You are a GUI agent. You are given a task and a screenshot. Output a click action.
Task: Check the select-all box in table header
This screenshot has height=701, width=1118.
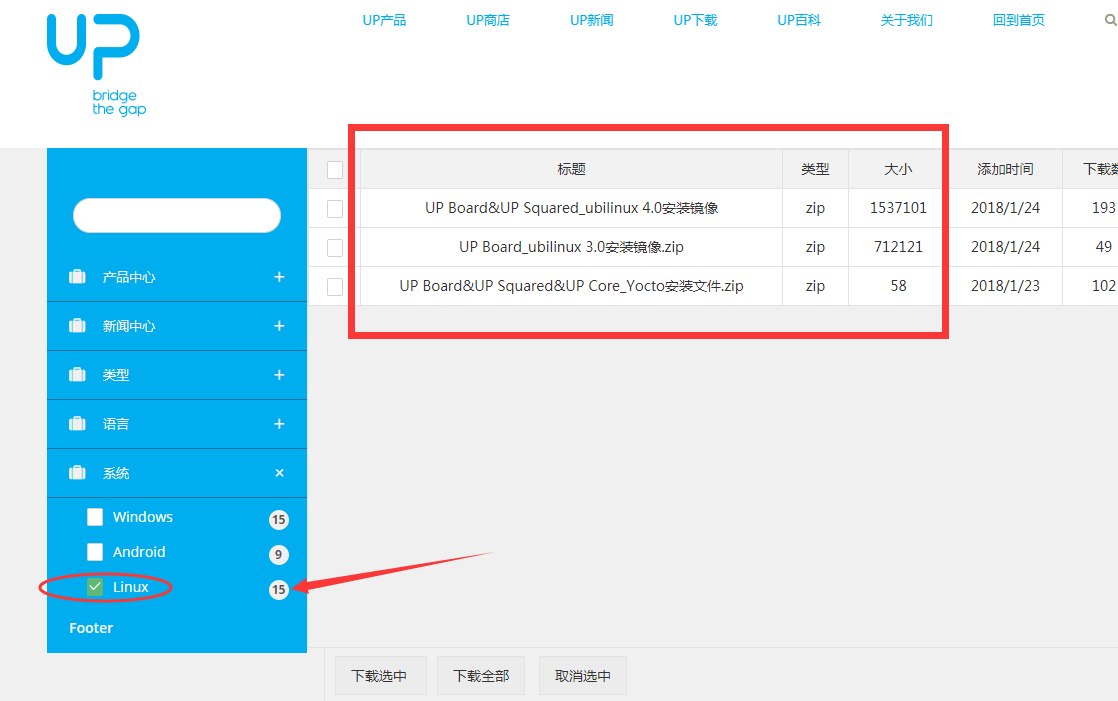pos(335,170)
